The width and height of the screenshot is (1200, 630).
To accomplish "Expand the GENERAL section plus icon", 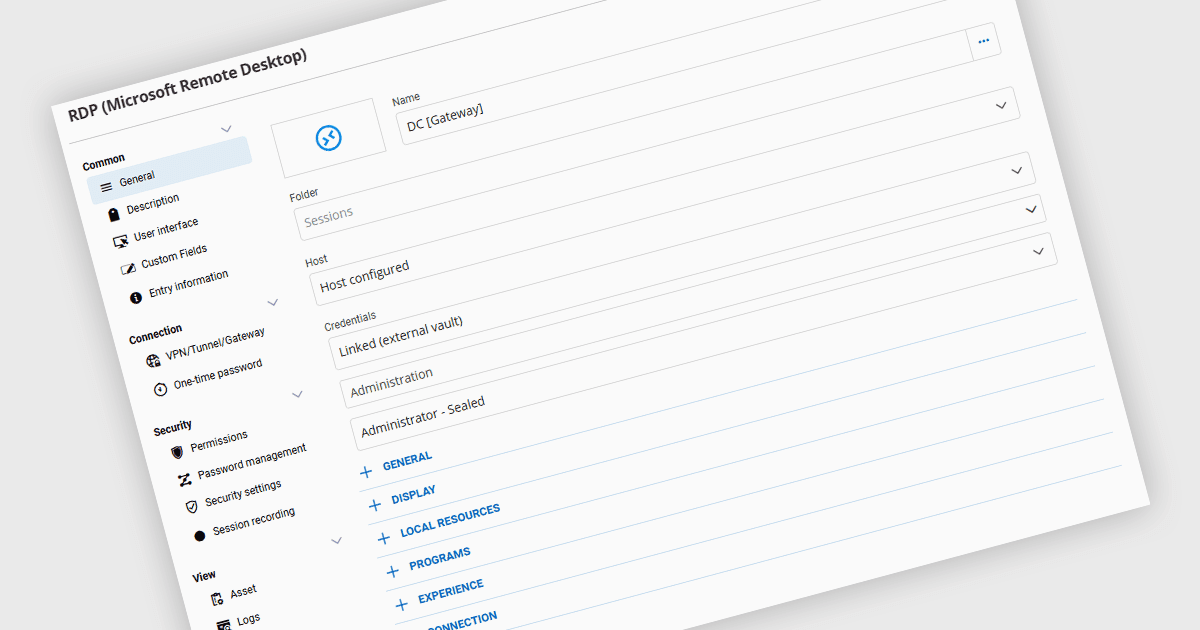I will click(x=366, y=471).
